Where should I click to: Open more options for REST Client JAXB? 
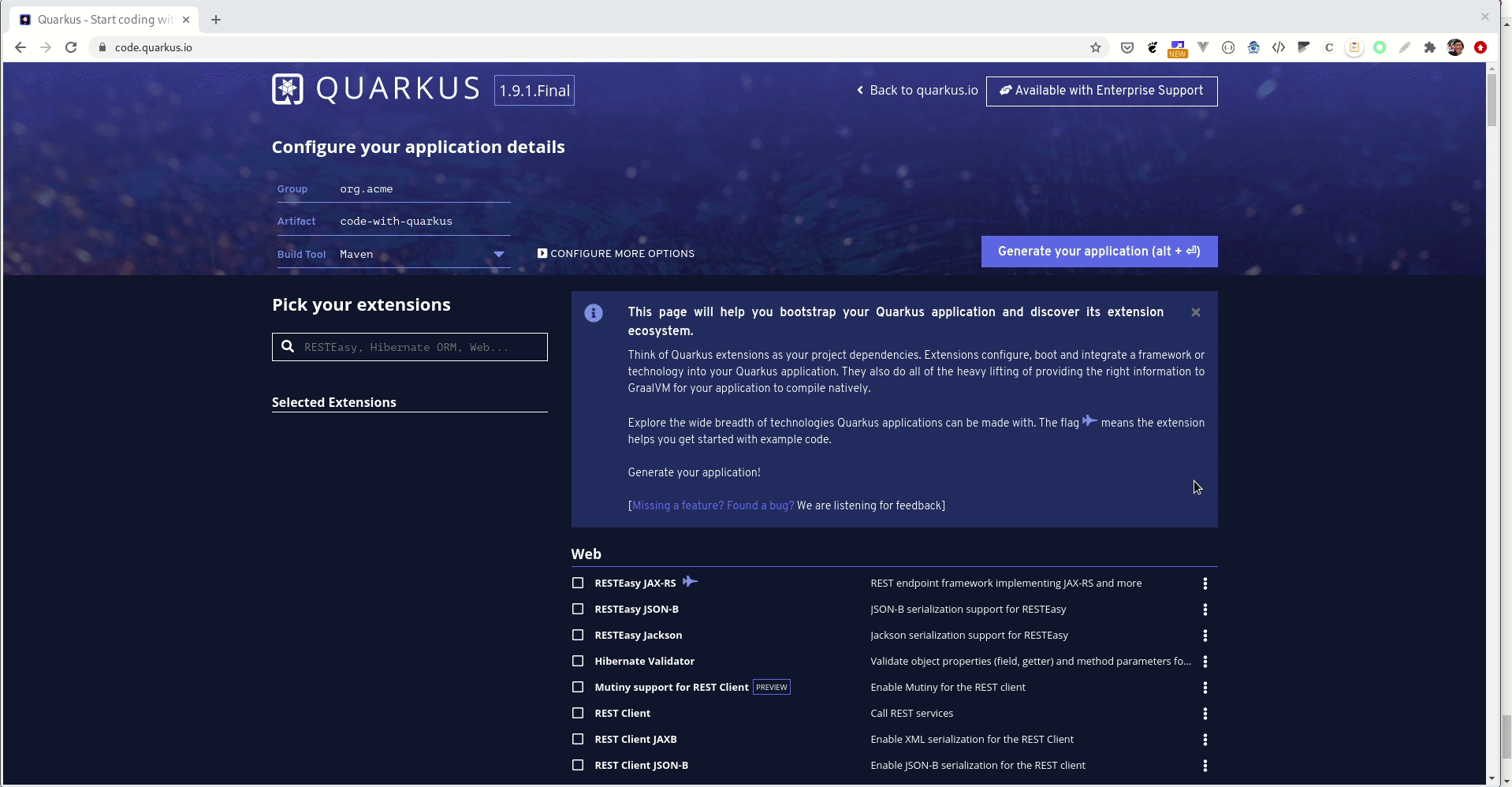[1205, 740]
